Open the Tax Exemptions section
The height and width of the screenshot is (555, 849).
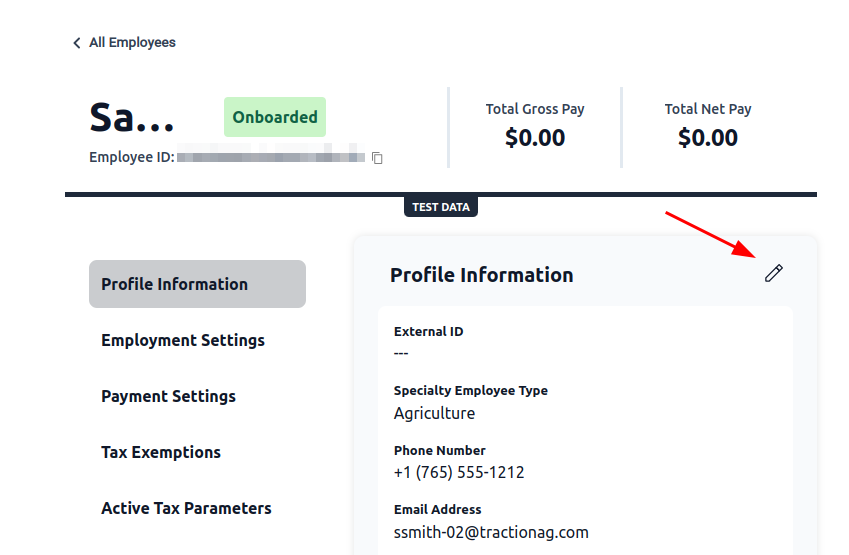coord(161,452)
